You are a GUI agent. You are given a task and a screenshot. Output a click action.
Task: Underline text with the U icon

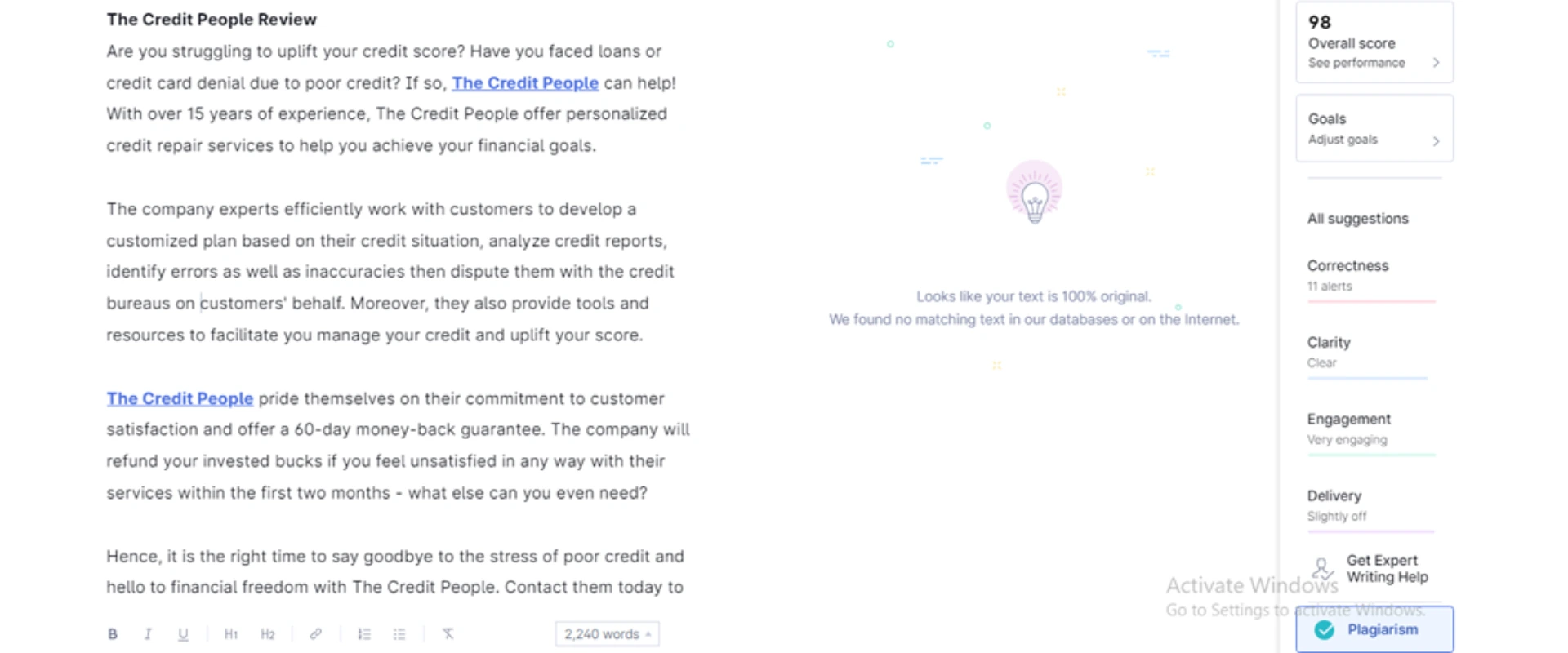(x=183, y=634)
